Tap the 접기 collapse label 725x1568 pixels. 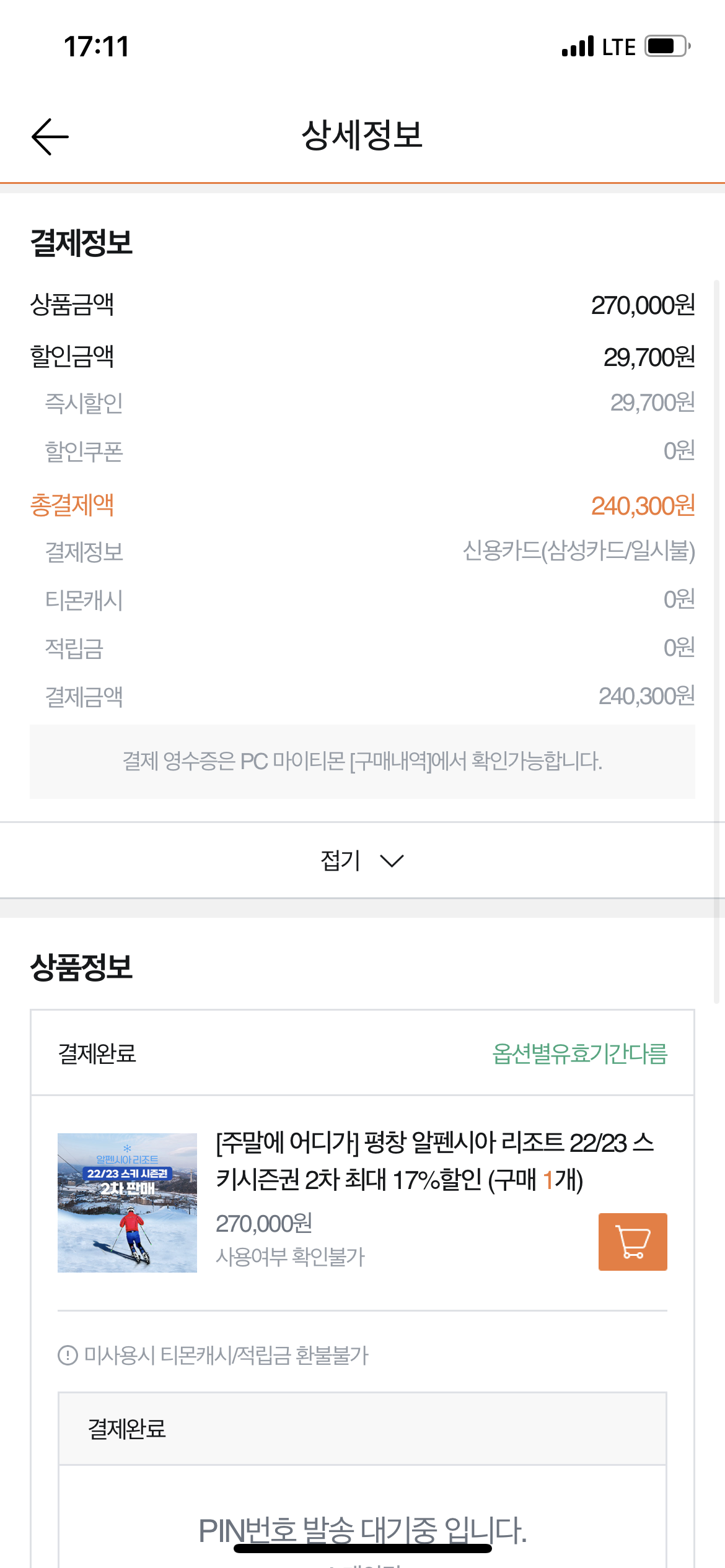(x=340, y=860)
